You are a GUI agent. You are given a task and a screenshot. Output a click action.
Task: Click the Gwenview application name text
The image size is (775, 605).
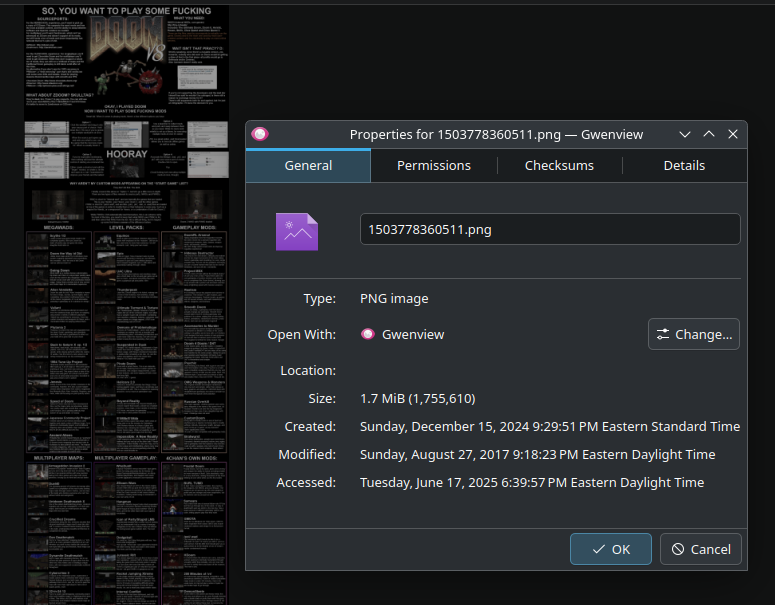(413, 334)
